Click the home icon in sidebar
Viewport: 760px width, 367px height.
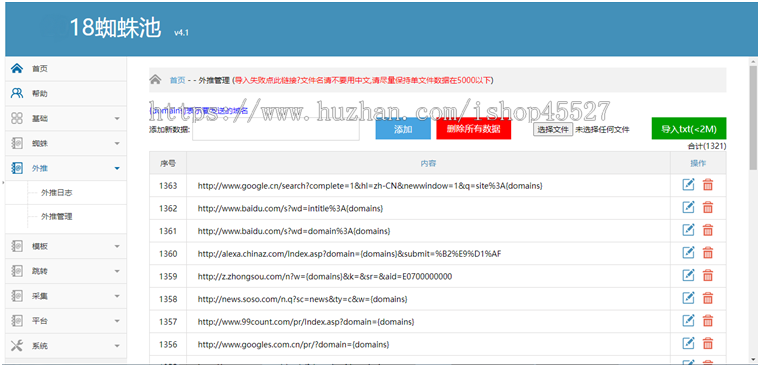(17, 68)
